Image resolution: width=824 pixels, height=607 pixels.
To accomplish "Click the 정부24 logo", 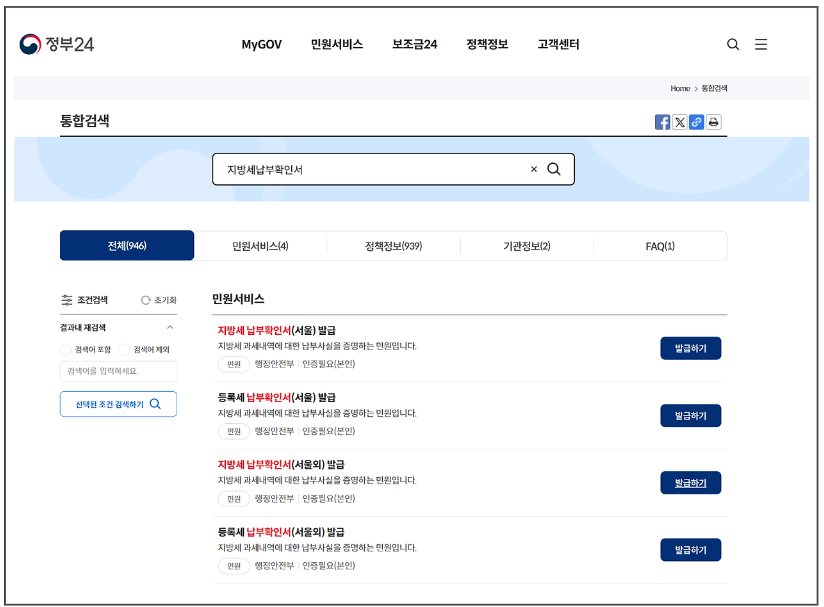I will [x=57, y=44].
